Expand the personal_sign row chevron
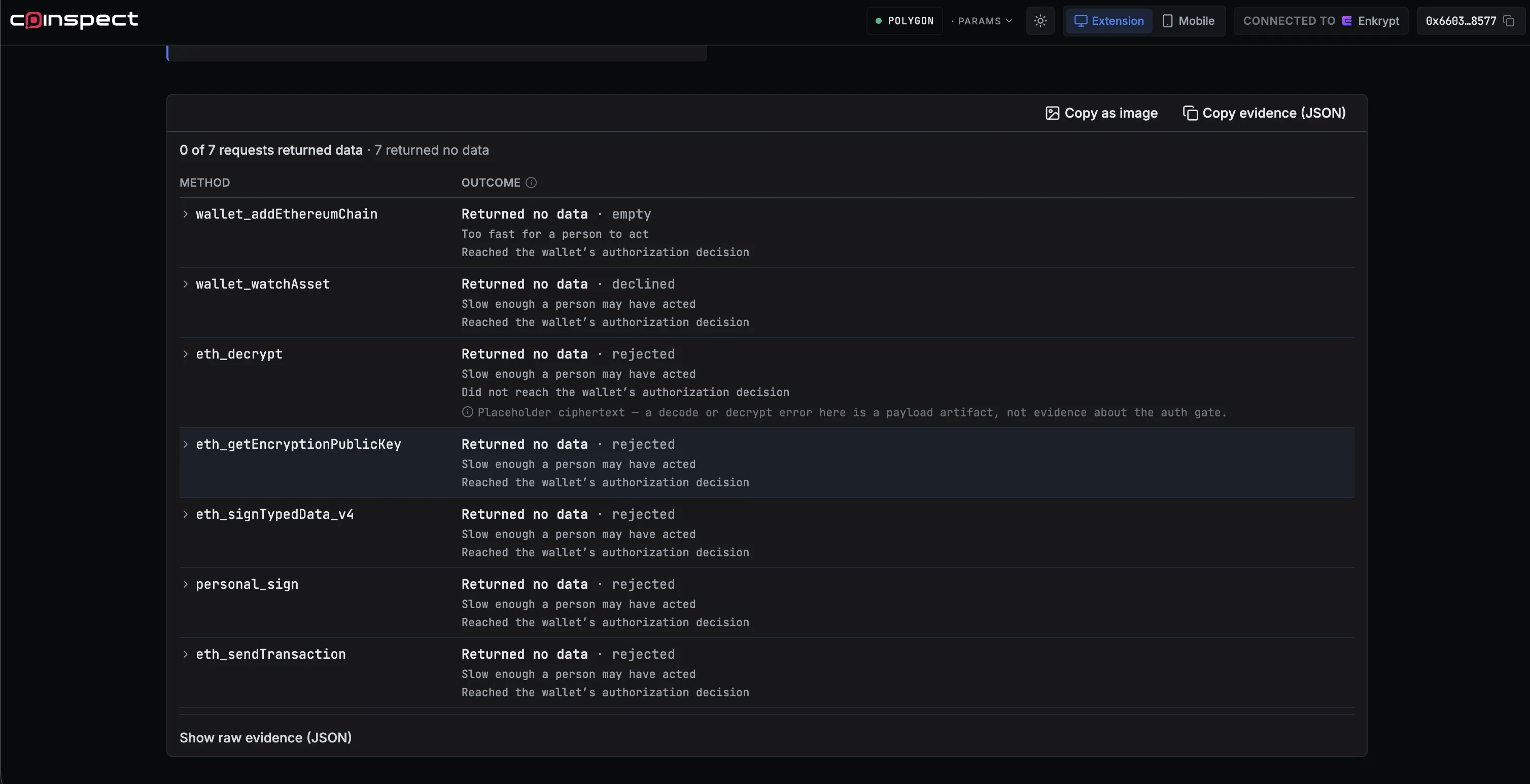This screenshot has width=1530, height=784. click(x=185, y=584)
